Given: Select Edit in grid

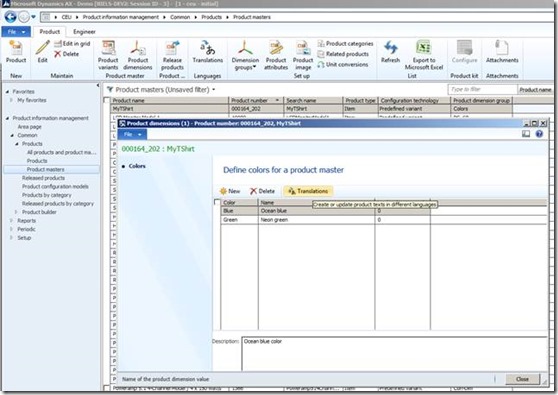Looking at the screenshot, I should click(72, 43).
